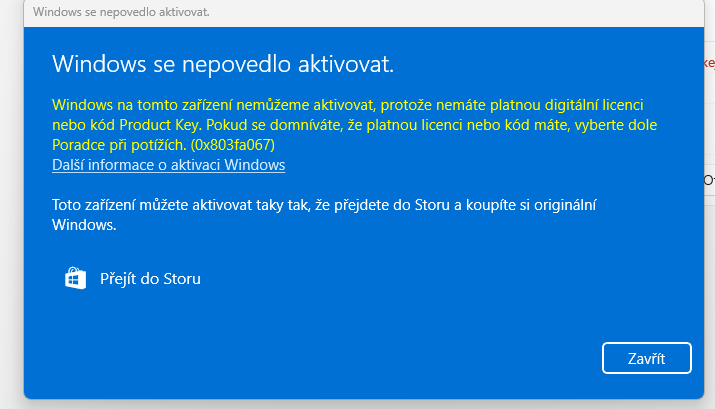The height and width of the screenshot is (409, 715).
Task: Click the red text at right window edge
Action: pyautogui.click(x=710, y=62)
